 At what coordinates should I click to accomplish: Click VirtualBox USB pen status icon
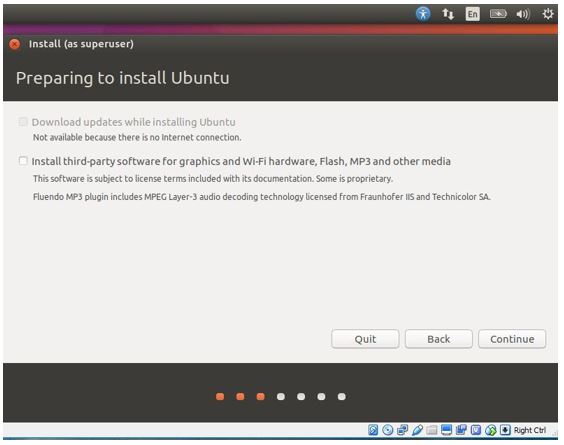417,430
